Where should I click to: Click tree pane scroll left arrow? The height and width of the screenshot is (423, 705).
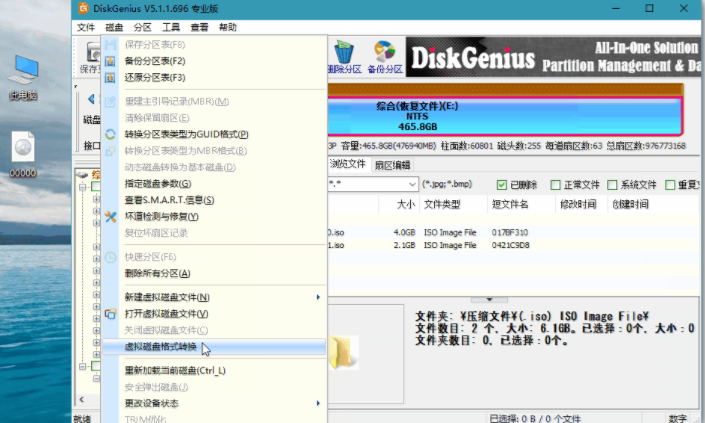point(81,399)
